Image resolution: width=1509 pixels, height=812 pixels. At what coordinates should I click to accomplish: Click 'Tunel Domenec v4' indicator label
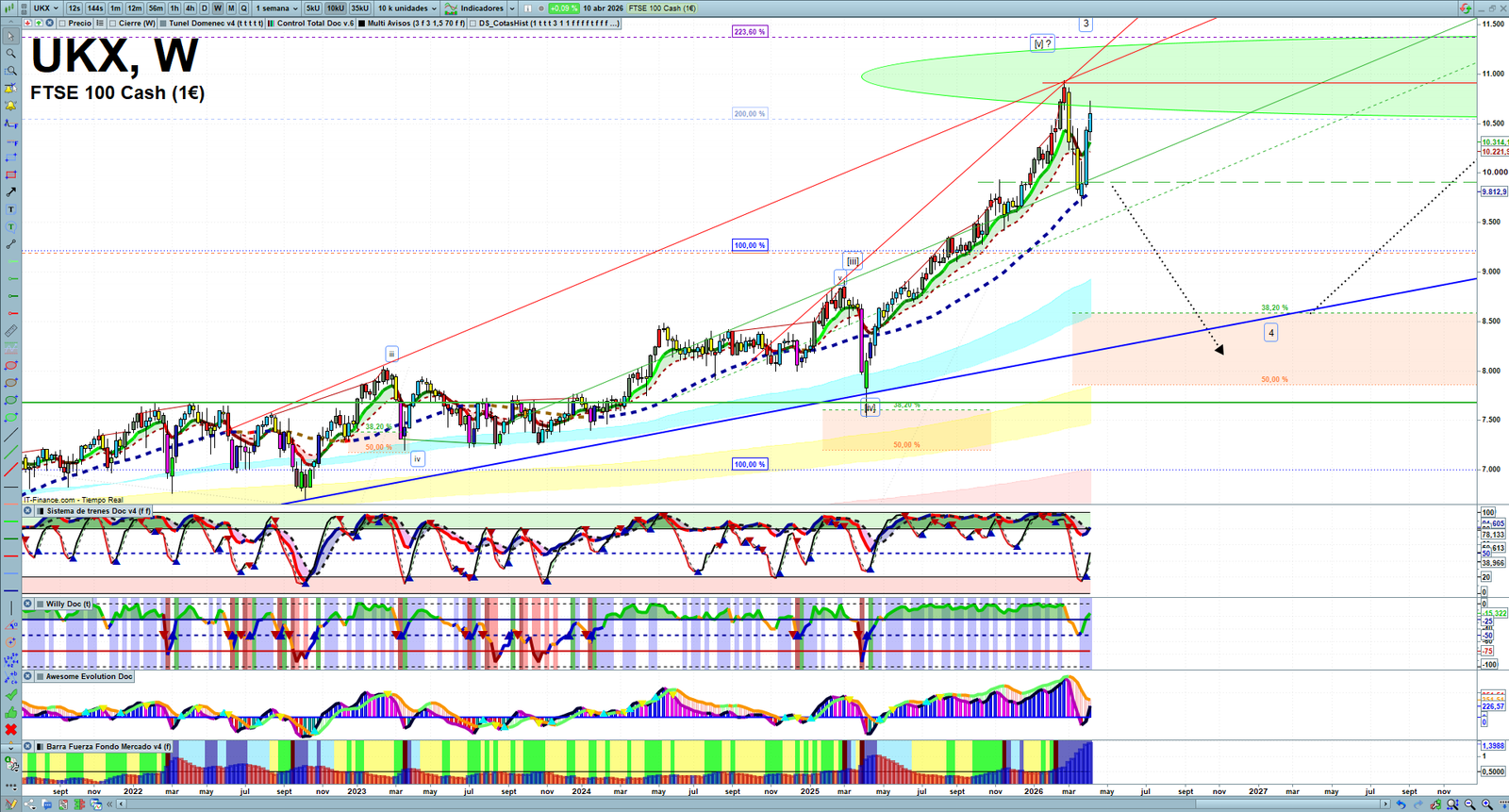pos(216,24)
